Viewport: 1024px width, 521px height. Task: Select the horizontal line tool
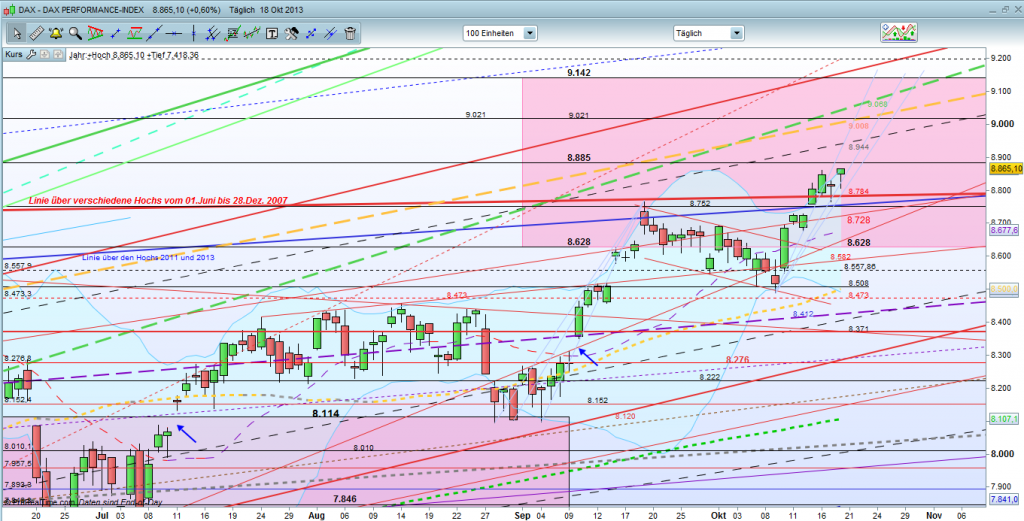point(174,32)
